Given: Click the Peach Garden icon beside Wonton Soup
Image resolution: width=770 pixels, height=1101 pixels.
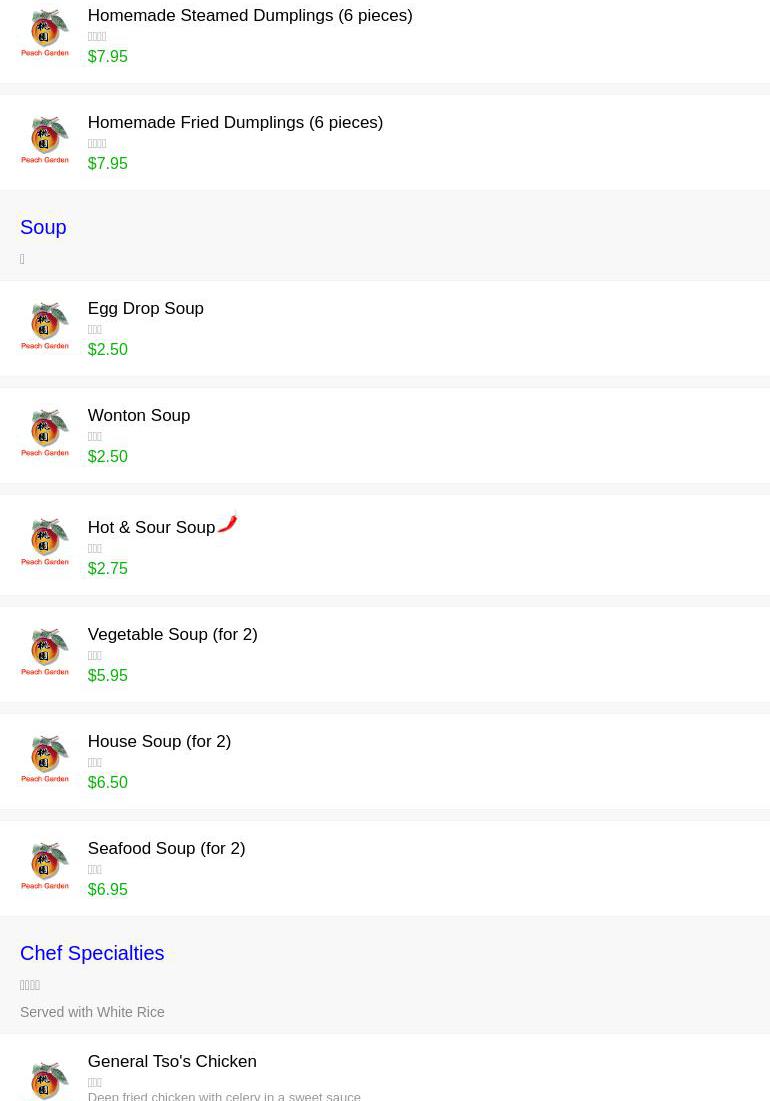Looking at the screenshot, I should (45, 433).
